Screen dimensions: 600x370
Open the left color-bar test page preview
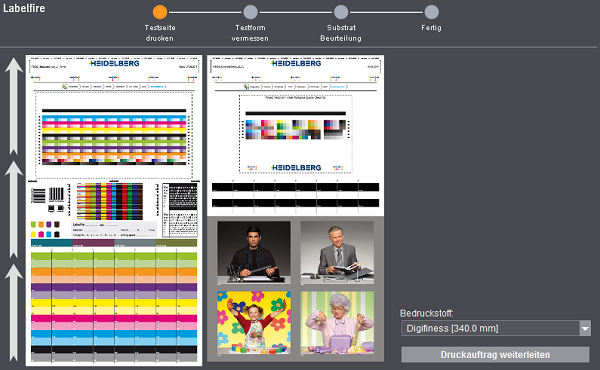[114, 210]
